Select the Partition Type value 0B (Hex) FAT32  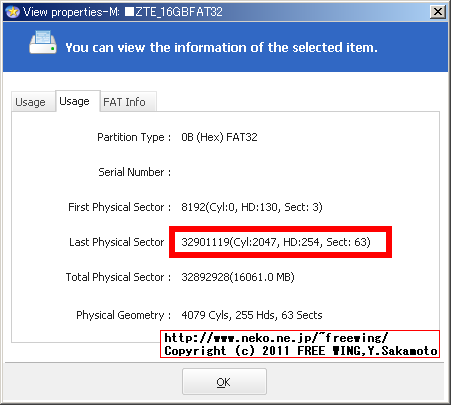[219, 137]
